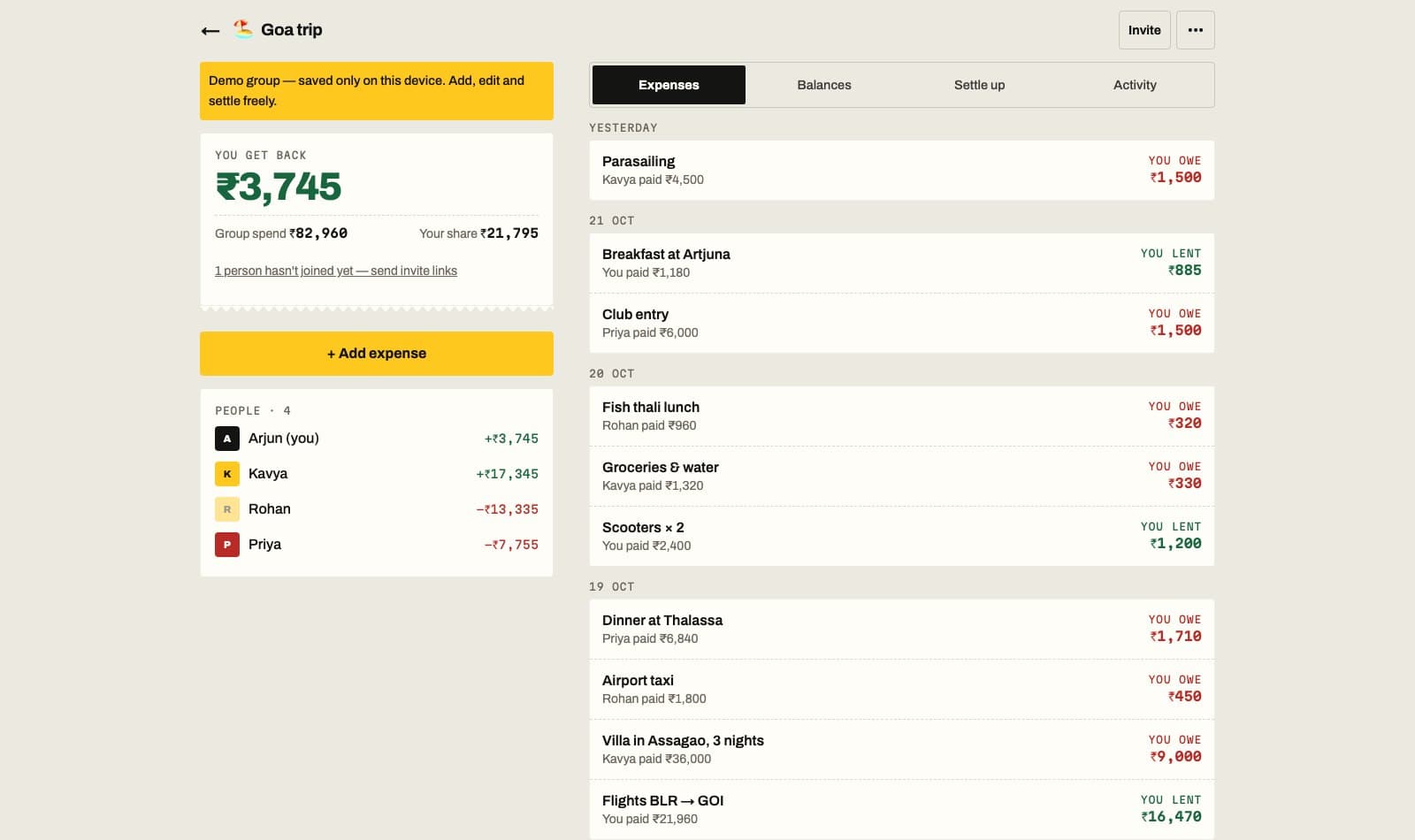Image resolution: width=1415 pixels, height=840 pixels.
Task: Click Kavya's +₹17,345 balance
Action: (x=507, y=474)
